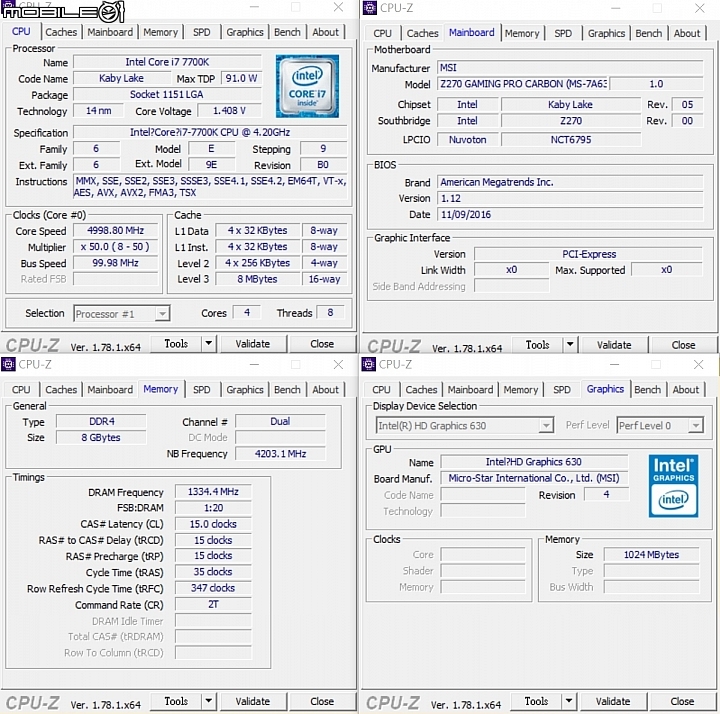Expand the Intel(R) HD Graphics 630 device dropdown

546,426
